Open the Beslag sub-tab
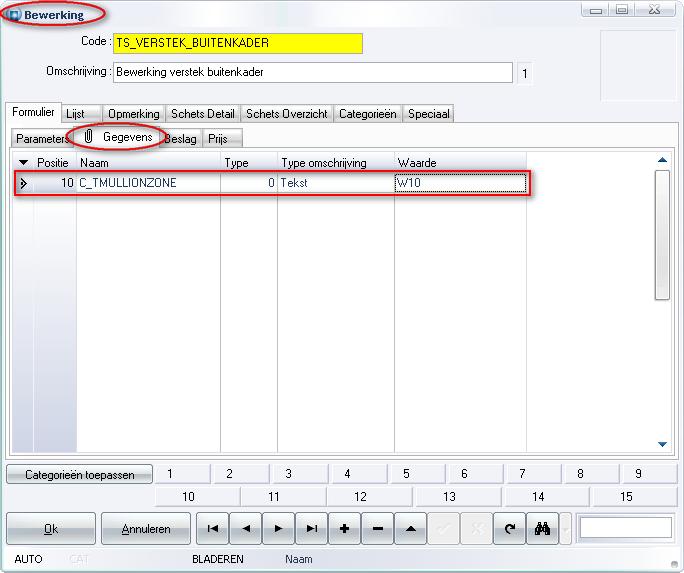 click(x=181, y=139)
